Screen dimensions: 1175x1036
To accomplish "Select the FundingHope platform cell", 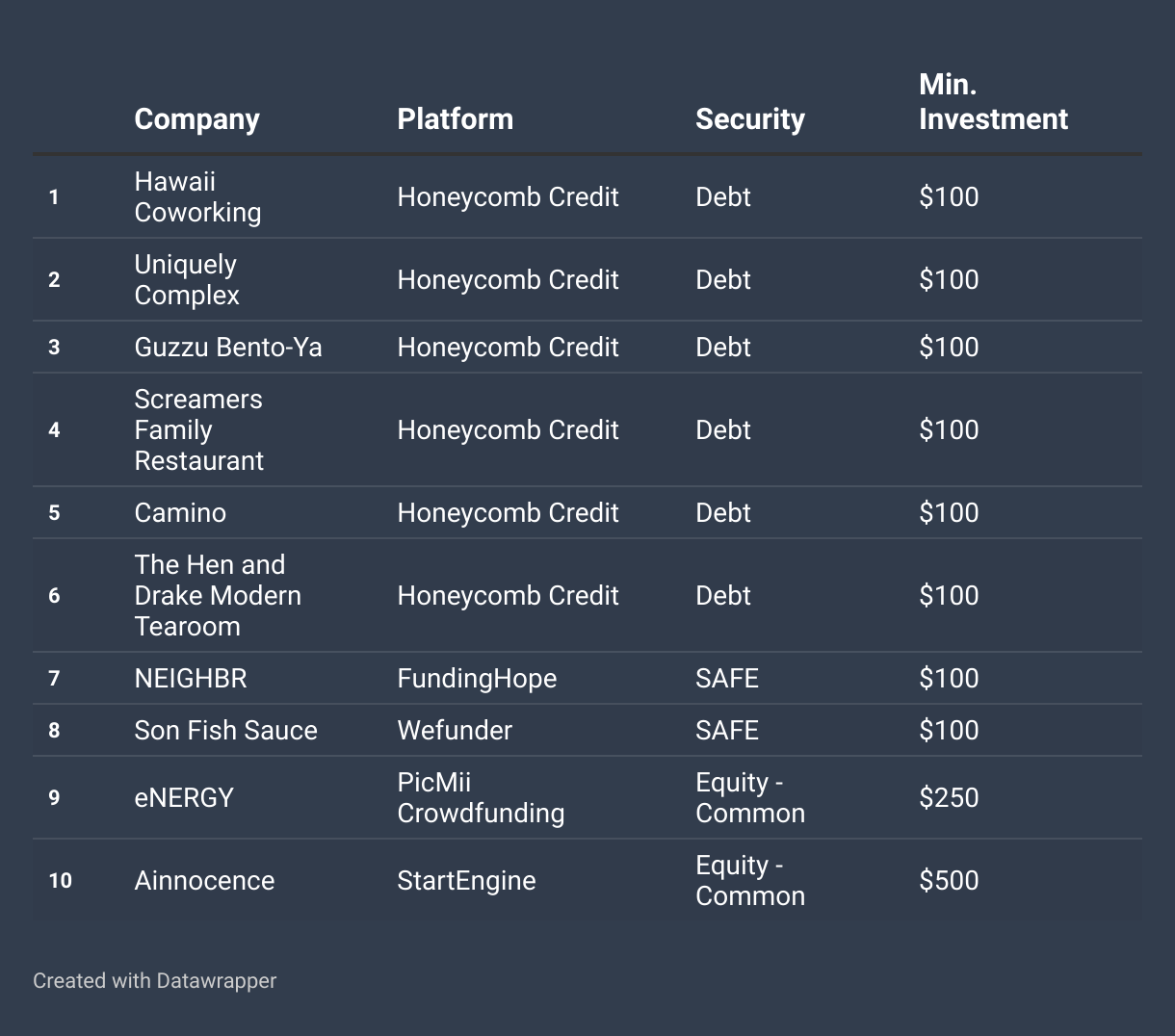I will coord(477,679).
